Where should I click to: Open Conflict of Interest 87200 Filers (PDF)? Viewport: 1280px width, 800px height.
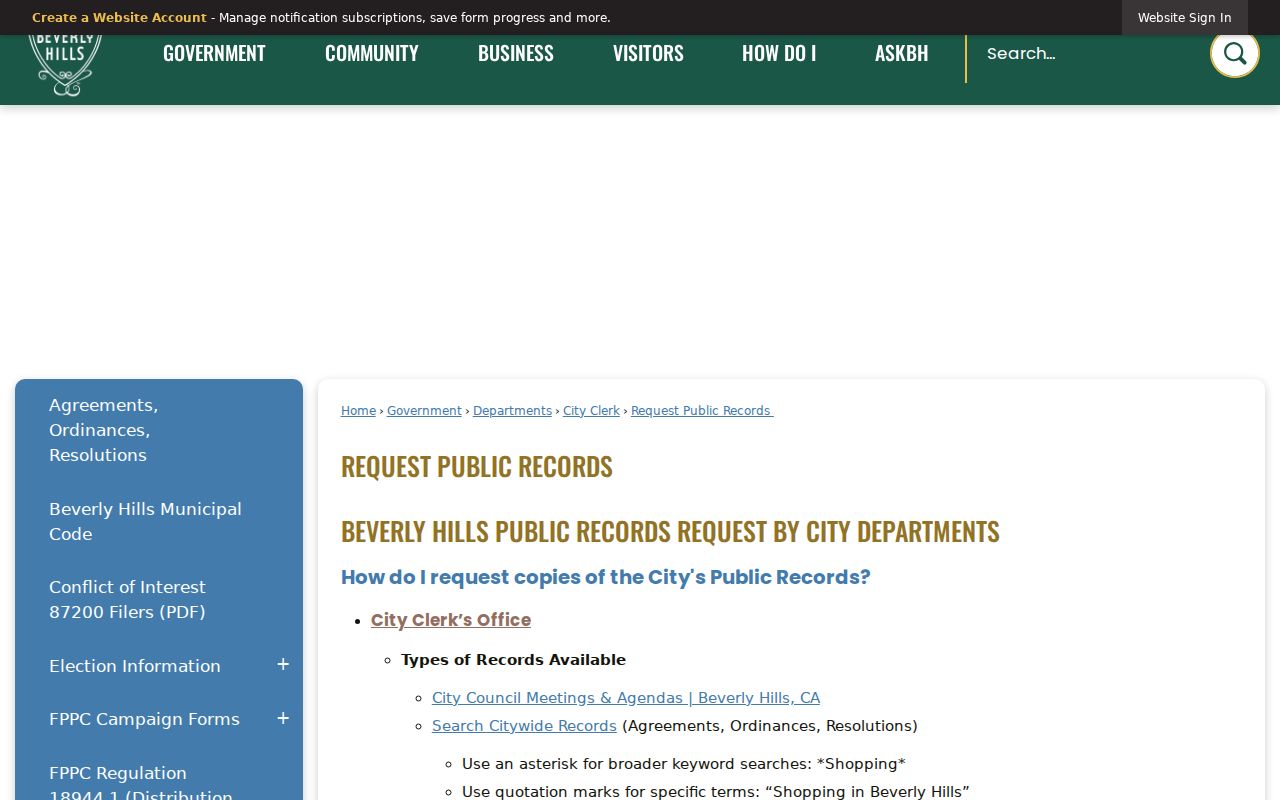[159, 599]
